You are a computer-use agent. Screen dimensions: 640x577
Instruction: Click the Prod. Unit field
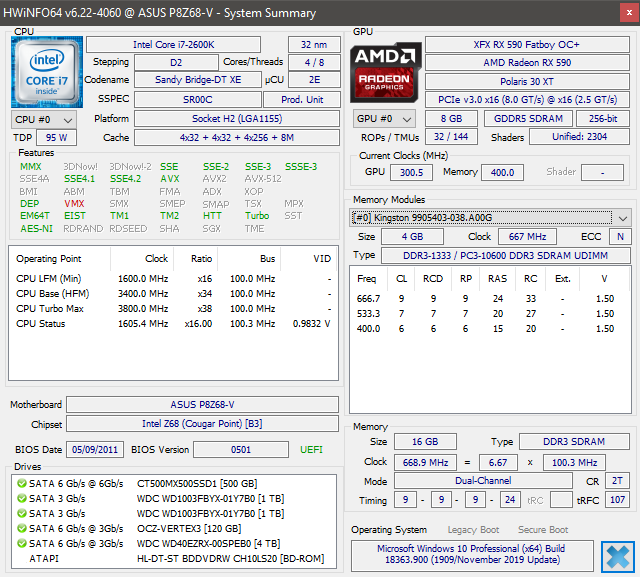[302, 100]
